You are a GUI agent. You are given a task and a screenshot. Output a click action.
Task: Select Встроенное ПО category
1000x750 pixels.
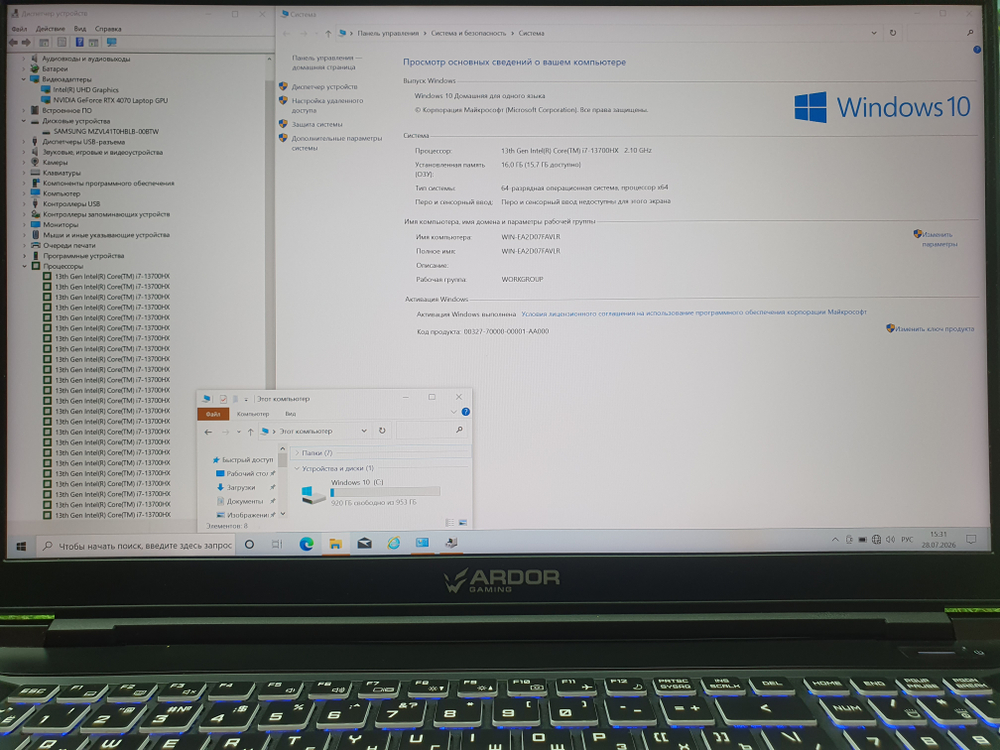(66, 110)
